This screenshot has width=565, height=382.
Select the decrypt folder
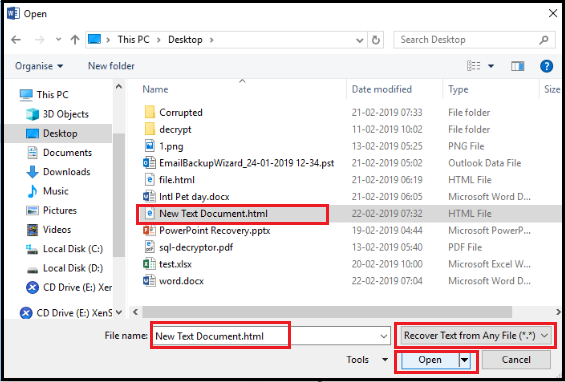click(175, 129)
